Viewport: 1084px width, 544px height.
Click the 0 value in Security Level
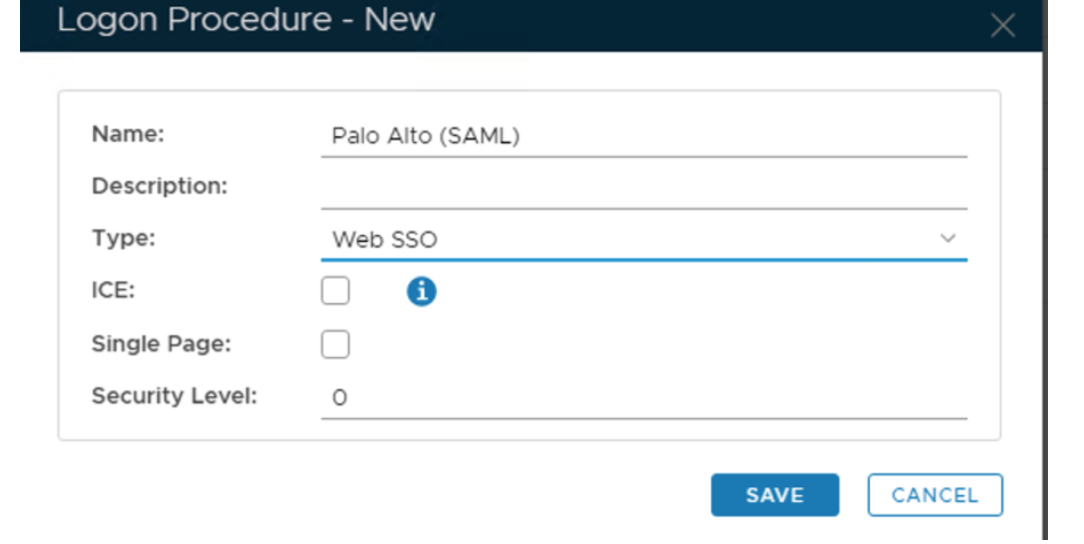point(339,398)
